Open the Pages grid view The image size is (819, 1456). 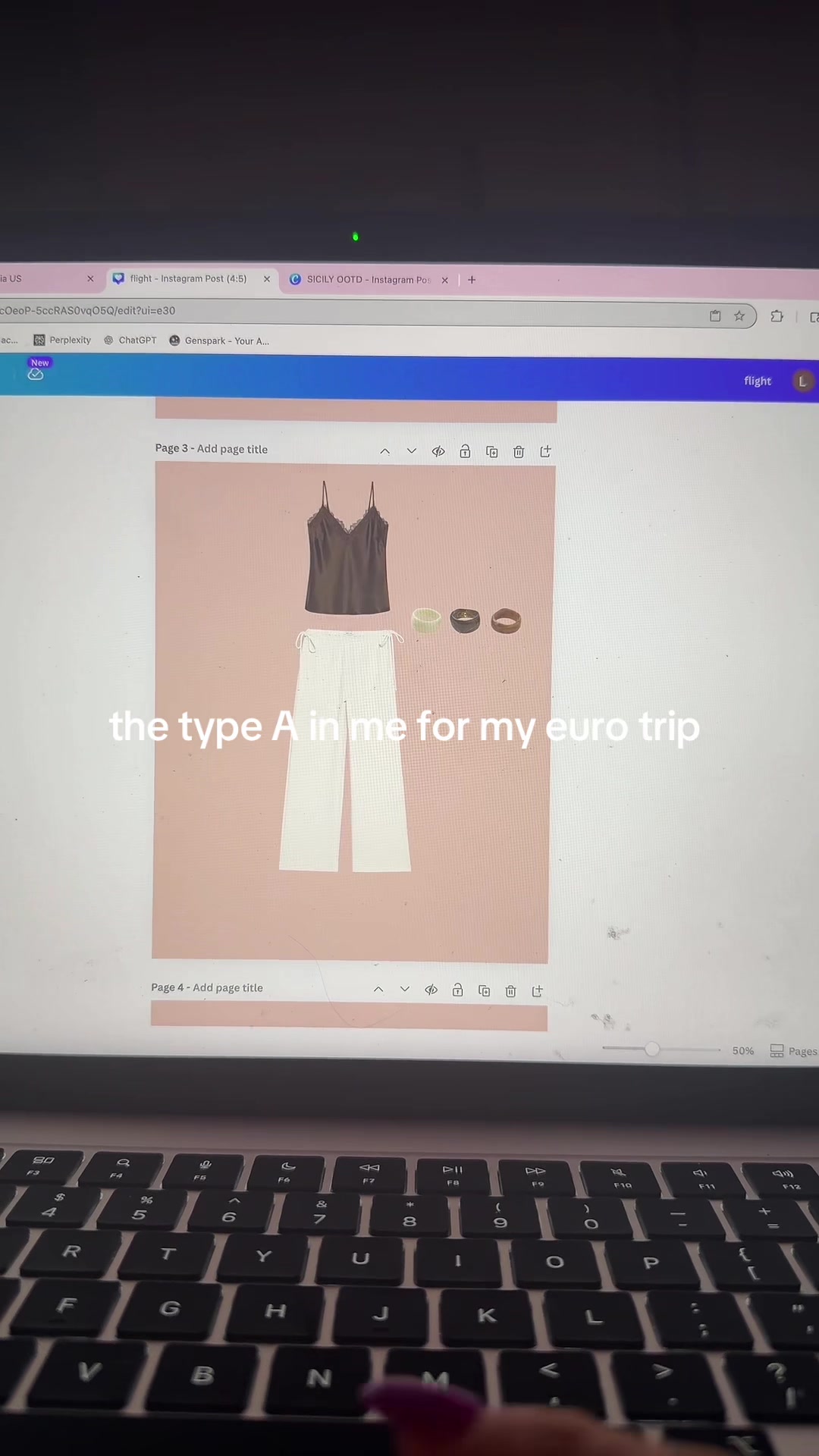pyautogui.click(x=793, y=1051)
